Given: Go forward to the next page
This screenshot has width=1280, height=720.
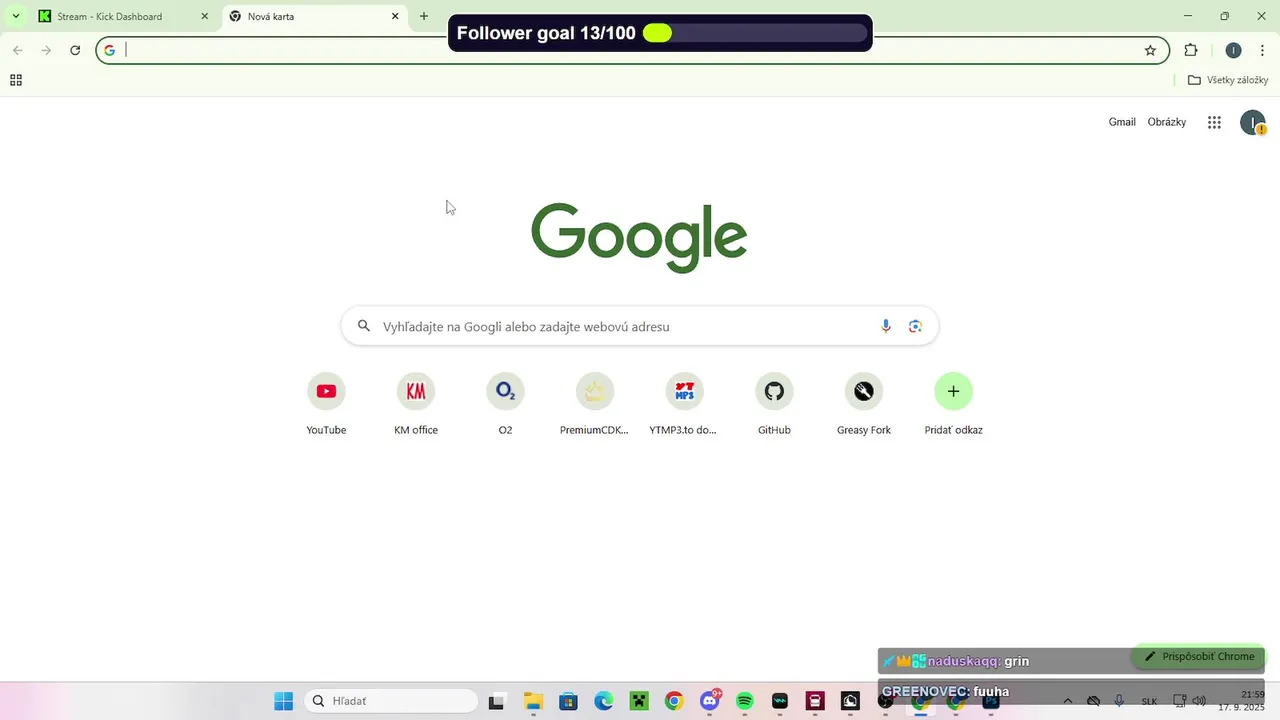Looking at the screenshot, I should pos(46,50).
